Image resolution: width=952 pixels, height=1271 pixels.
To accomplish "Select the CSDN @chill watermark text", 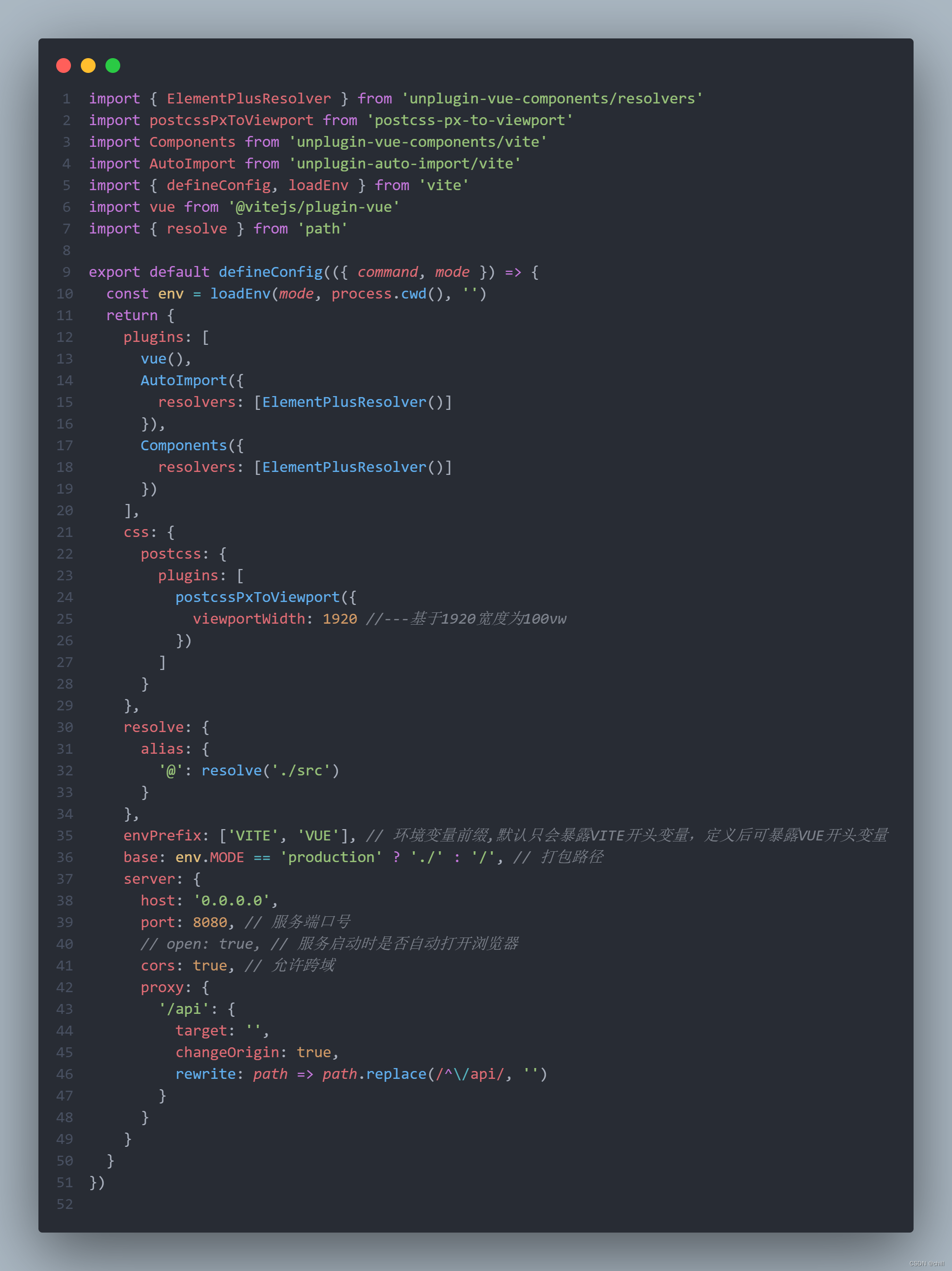I will pos(926,1263).
